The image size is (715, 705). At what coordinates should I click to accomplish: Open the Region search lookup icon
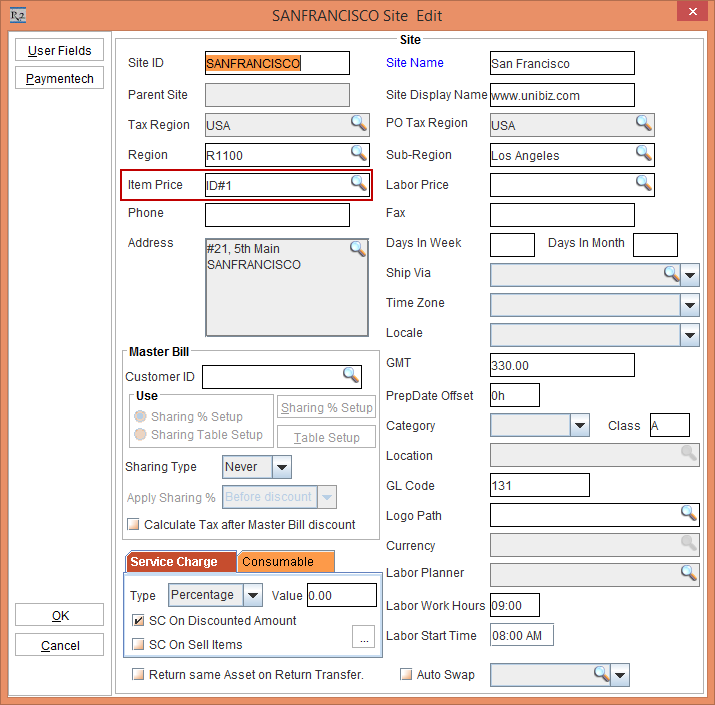click(357, 154)
